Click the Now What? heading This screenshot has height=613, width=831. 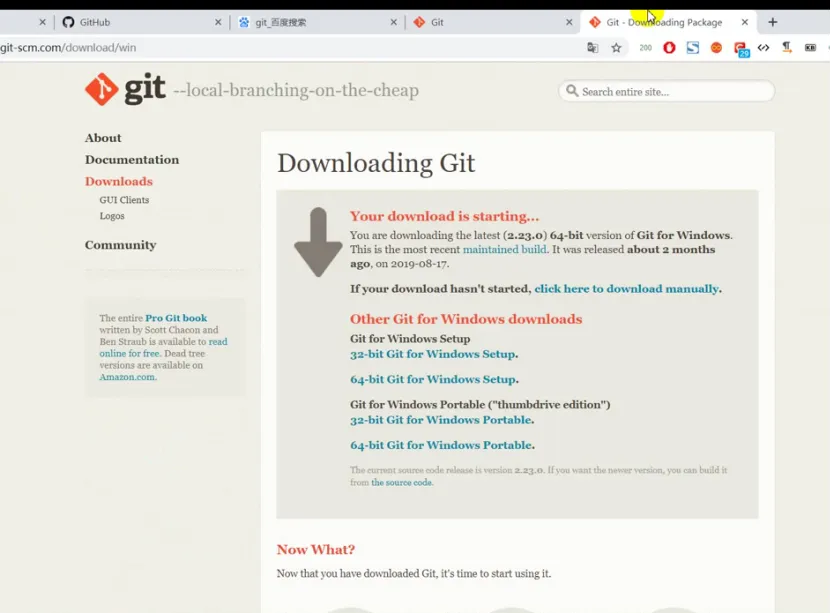click(x=315, y=549)
